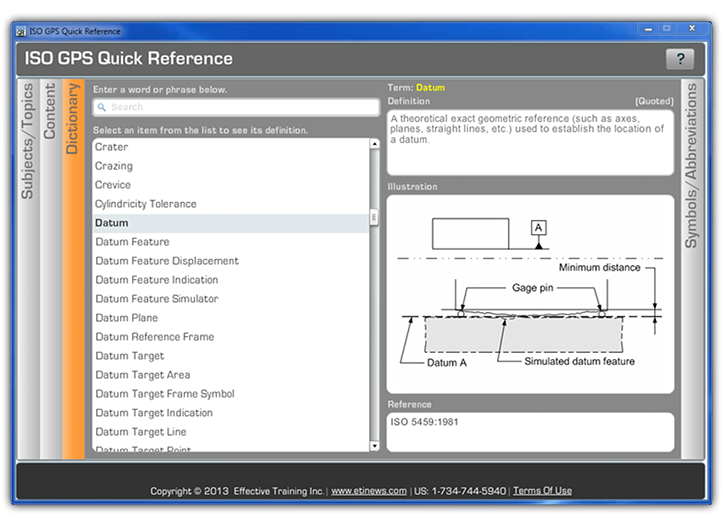Click the dictionary list scrollbar thumb
Viewport: 723px width, 518px height.
click(x=375, y=217)
